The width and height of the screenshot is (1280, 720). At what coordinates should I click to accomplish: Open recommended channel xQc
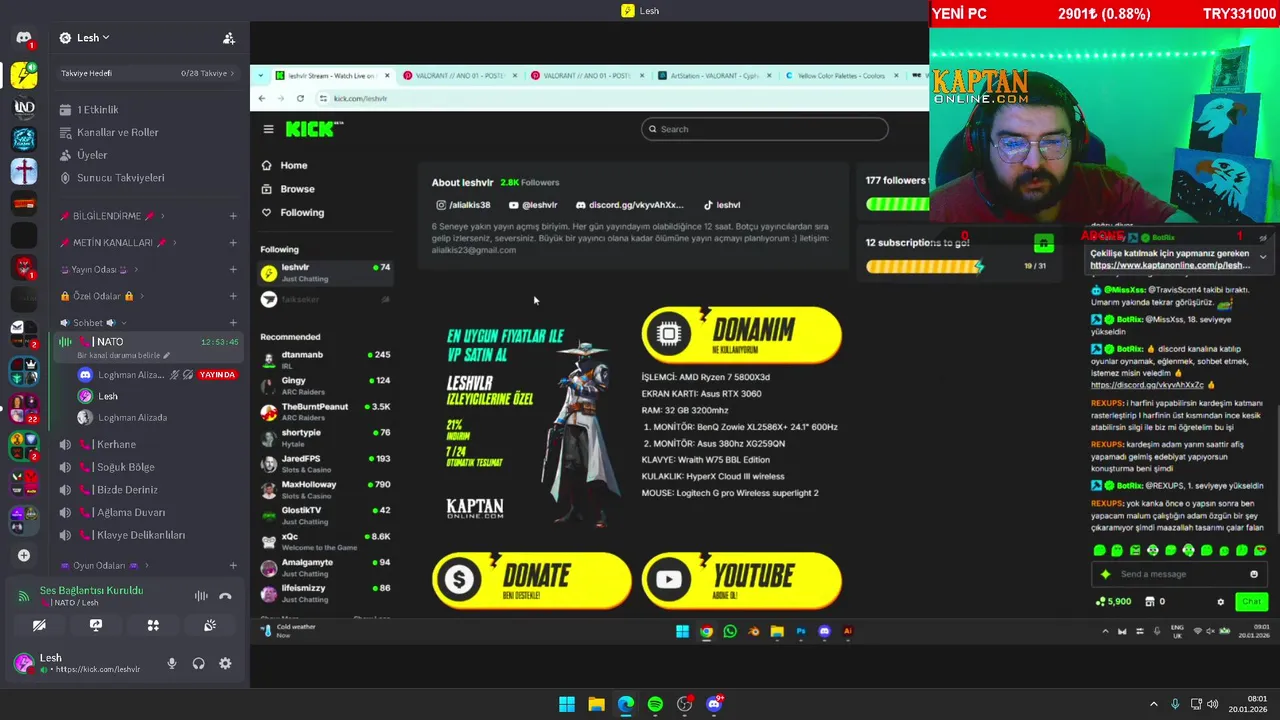click(325, 541)
